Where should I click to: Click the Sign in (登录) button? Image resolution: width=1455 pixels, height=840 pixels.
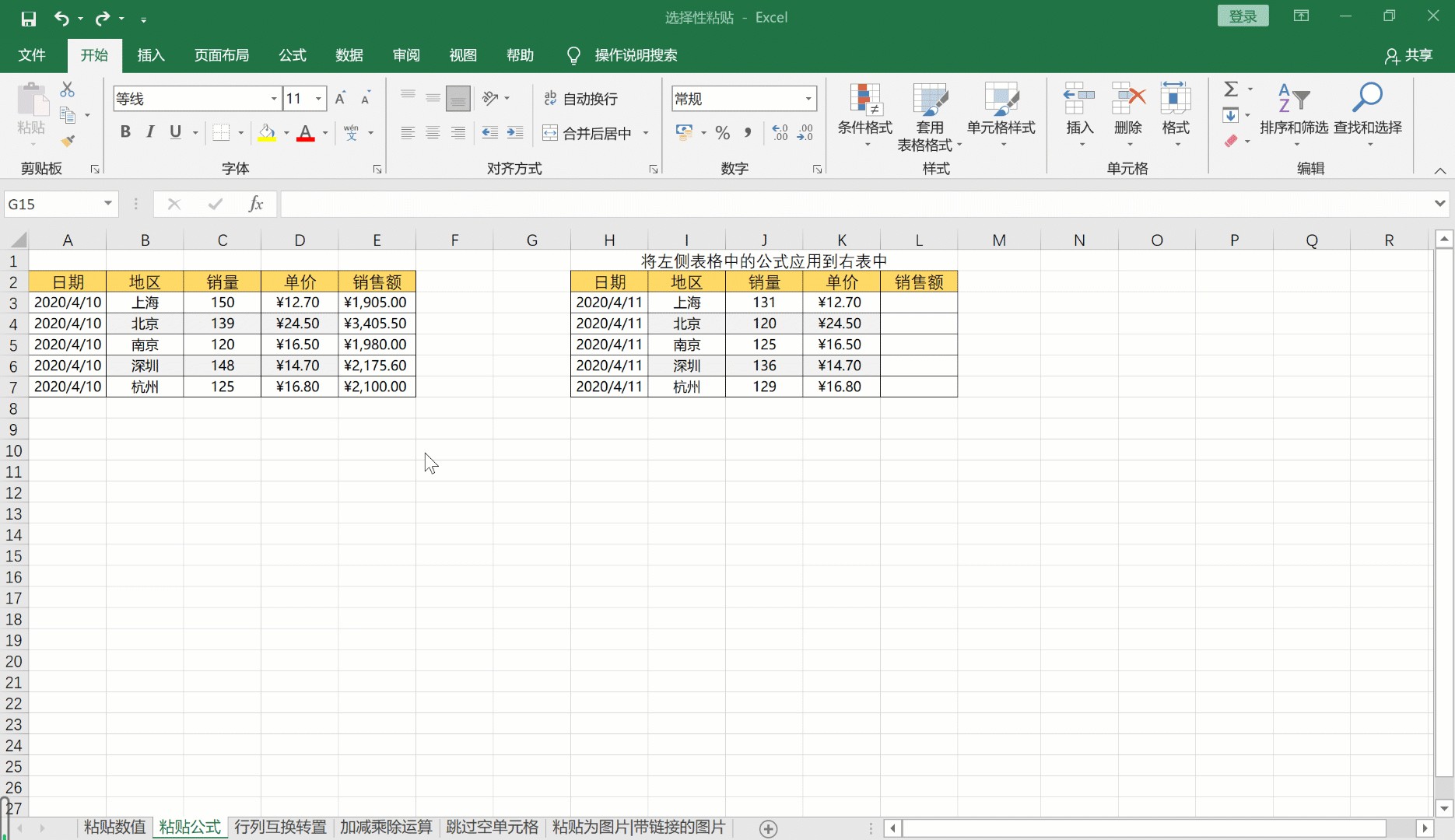pyautogui.click(x=1243, y=16)
